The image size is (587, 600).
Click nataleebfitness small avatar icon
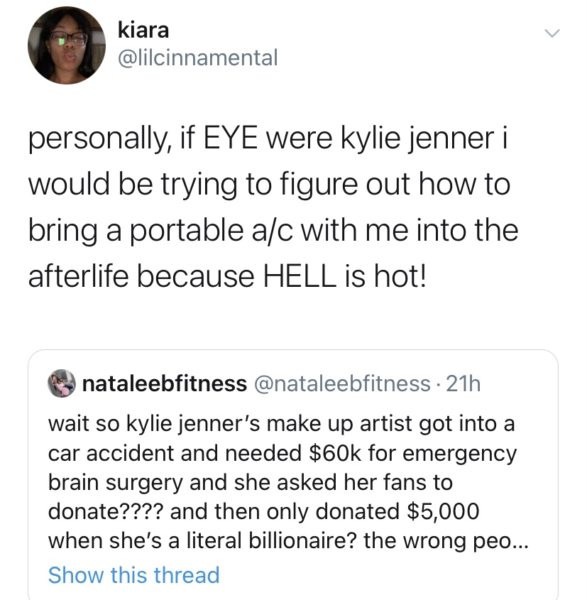(61, 383)
